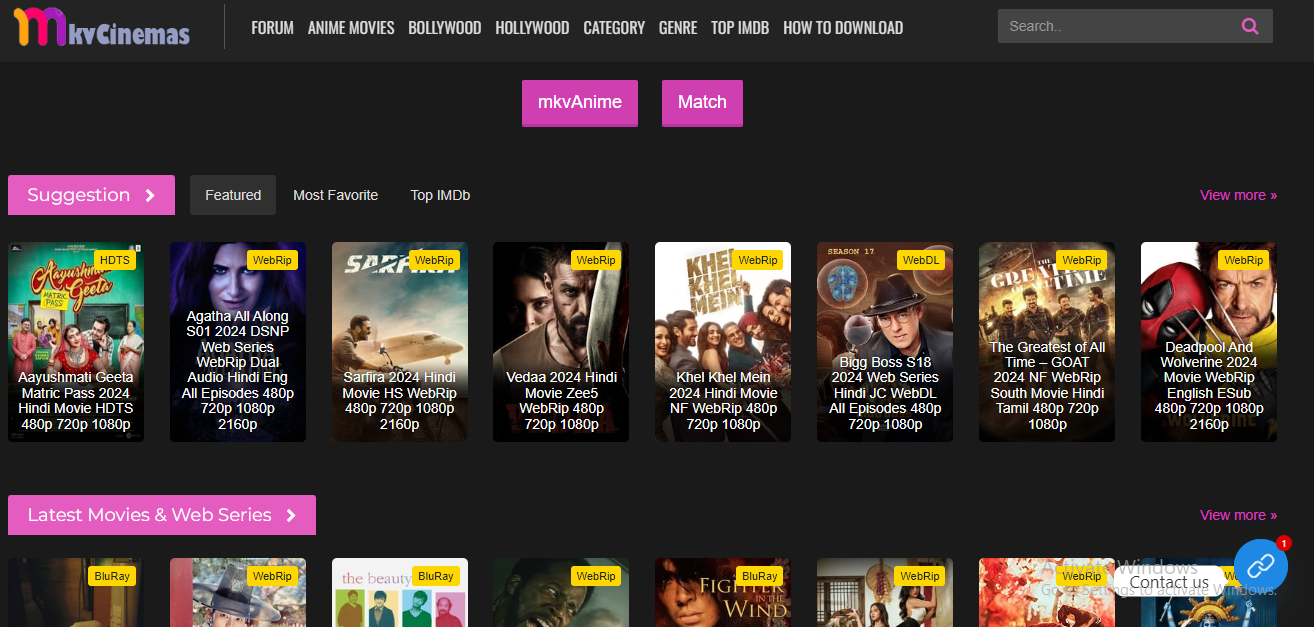Open Deadpool And Wolverine 2024 card

click(1209, 342)
